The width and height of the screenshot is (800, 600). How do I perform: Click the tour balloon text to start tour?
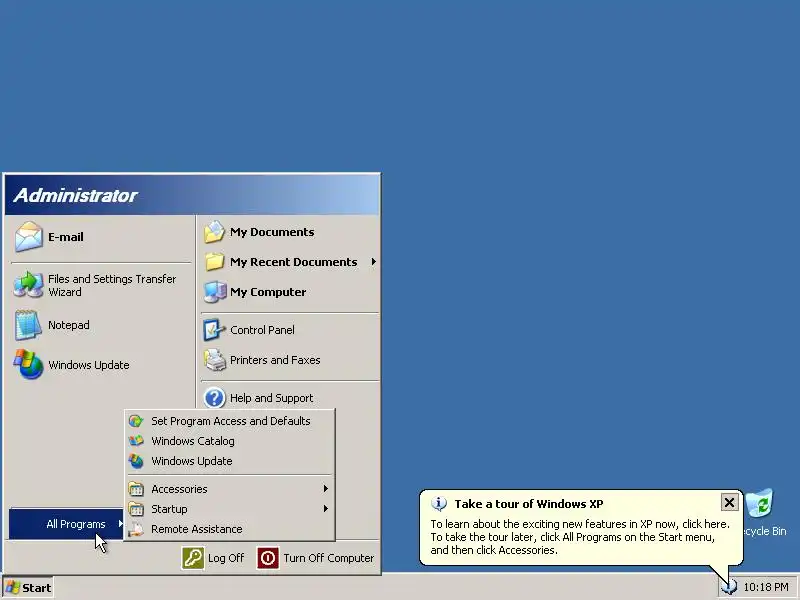(580, 537)
